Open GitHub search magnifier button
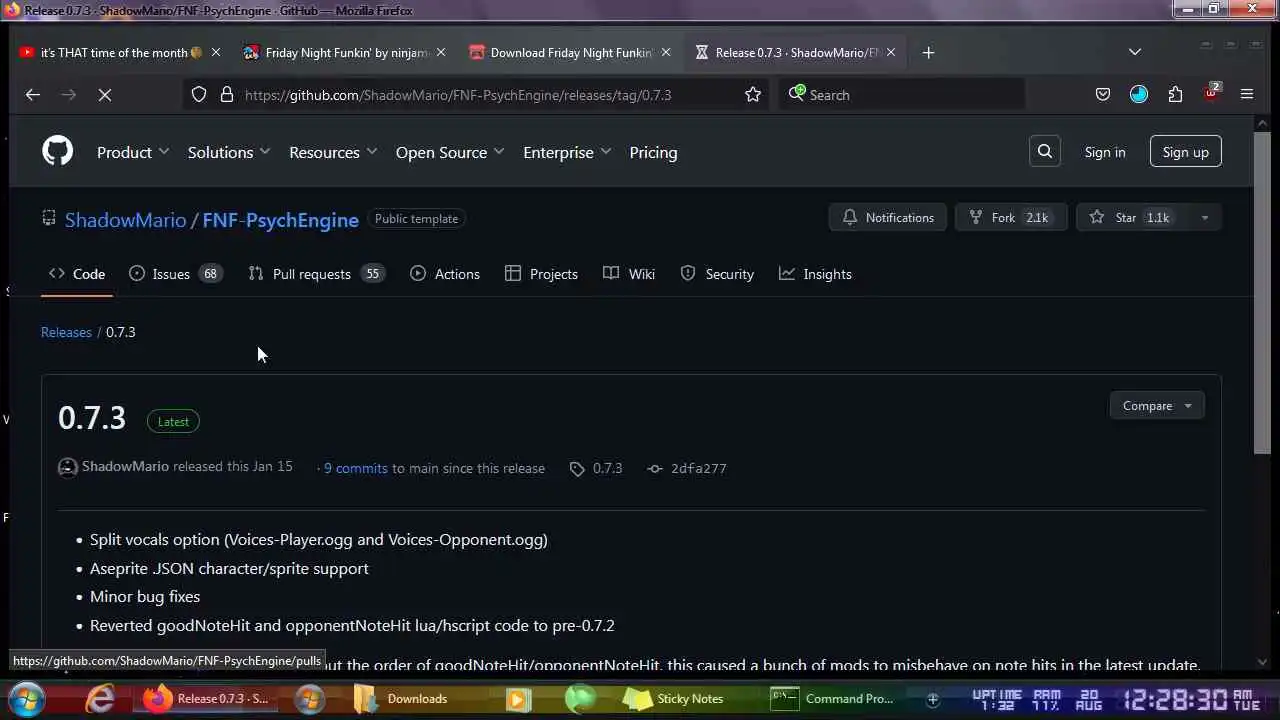The height and width of the screenshot is (720, 1280). [1044, 152]
